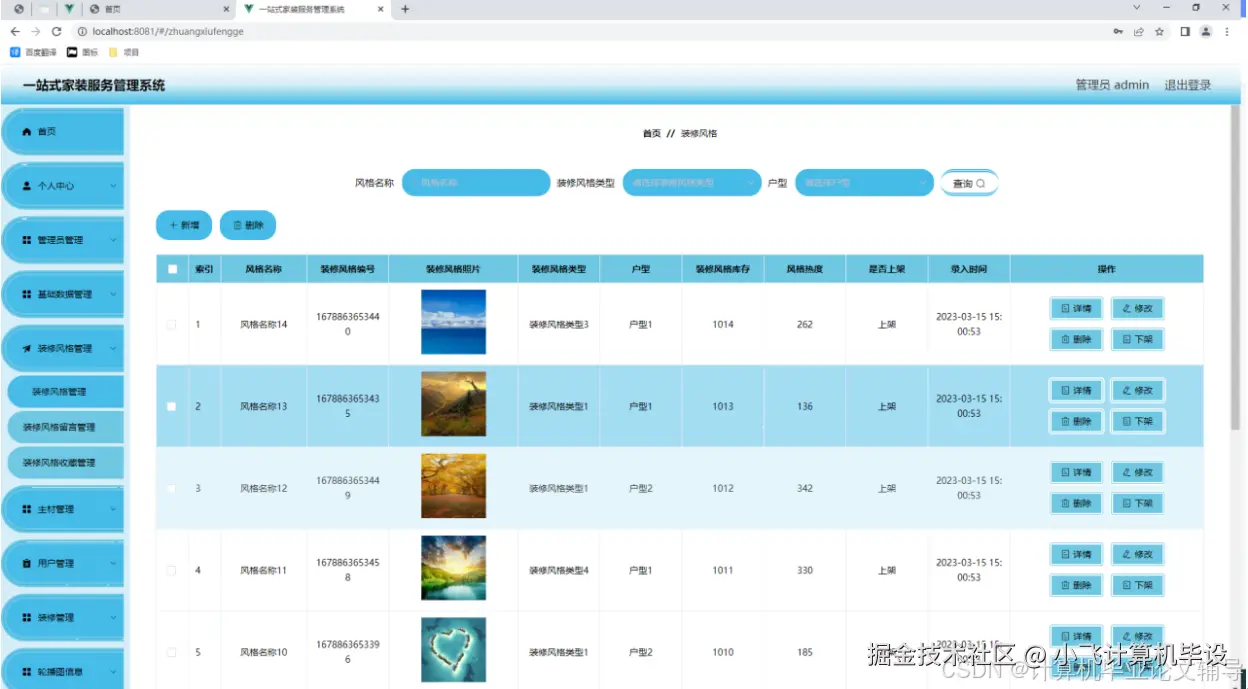Click the paper-plane icon beside 装修风格管理
This screenshot has height=689, width=1248.
click(27, 348)
